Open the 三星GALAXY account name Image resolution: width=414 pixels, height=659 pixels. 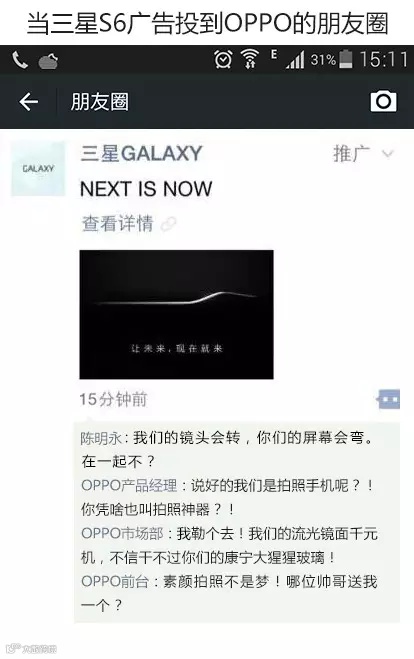point(141,153)
